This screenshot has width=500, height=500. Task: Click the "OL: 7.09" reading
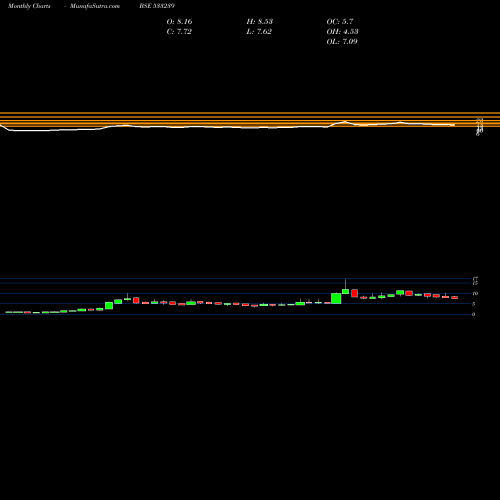342,42
